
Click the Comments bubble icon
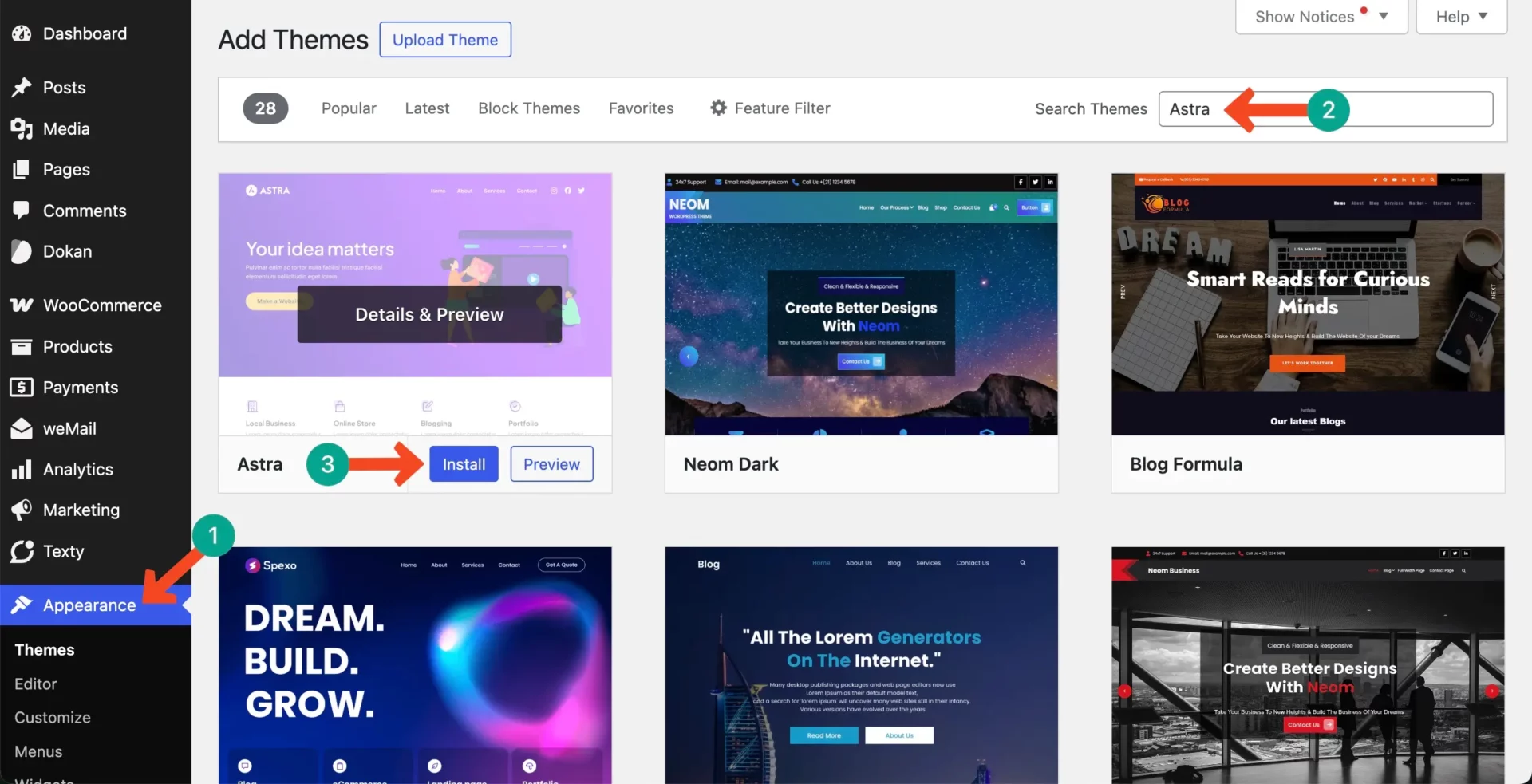(x=22, y=211)
